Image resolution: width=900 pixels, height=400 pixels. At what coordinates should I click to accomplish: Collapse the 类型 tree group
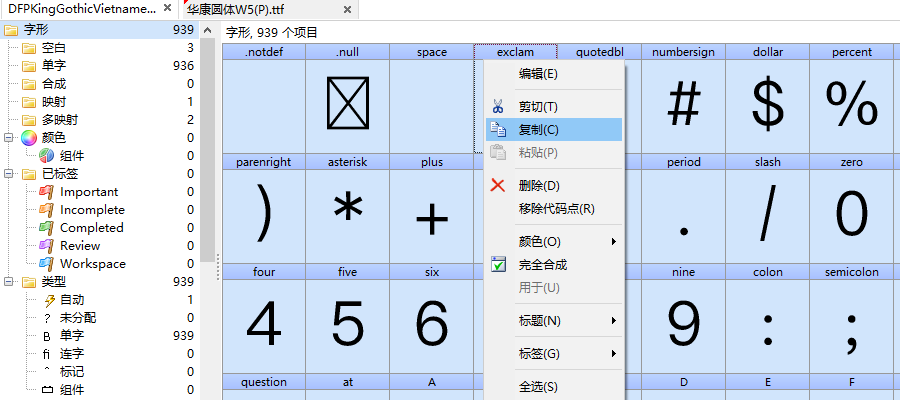[8, 282]
